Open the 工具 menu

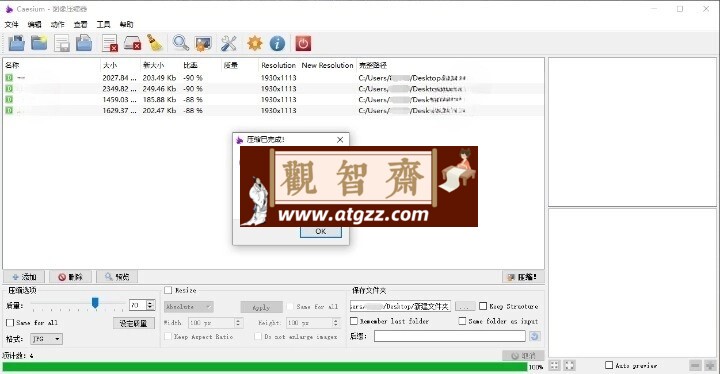click(x=103, y=24)
